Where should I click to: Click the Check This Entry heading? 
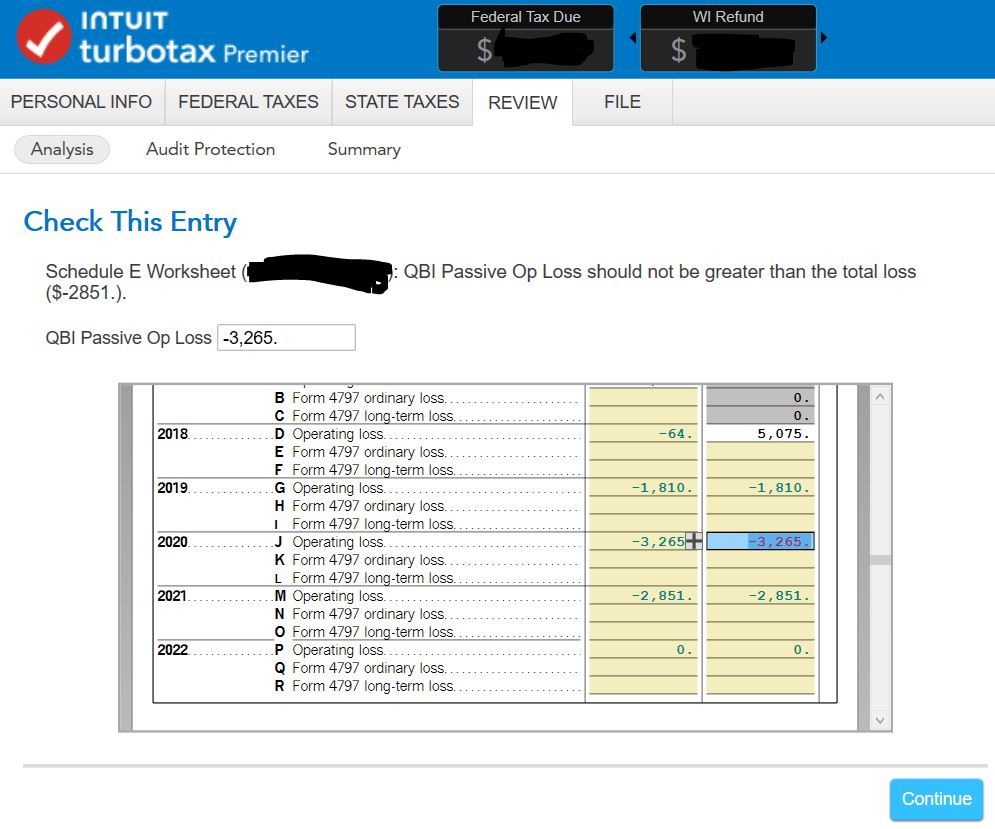[x=130, y=222]
